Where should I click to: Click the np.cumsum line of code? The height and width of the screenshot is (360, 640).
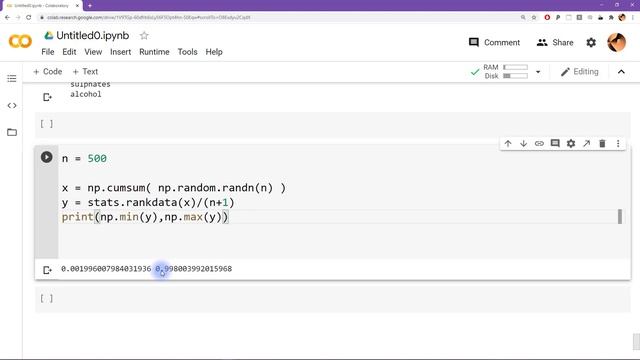(x=174, y=188)
